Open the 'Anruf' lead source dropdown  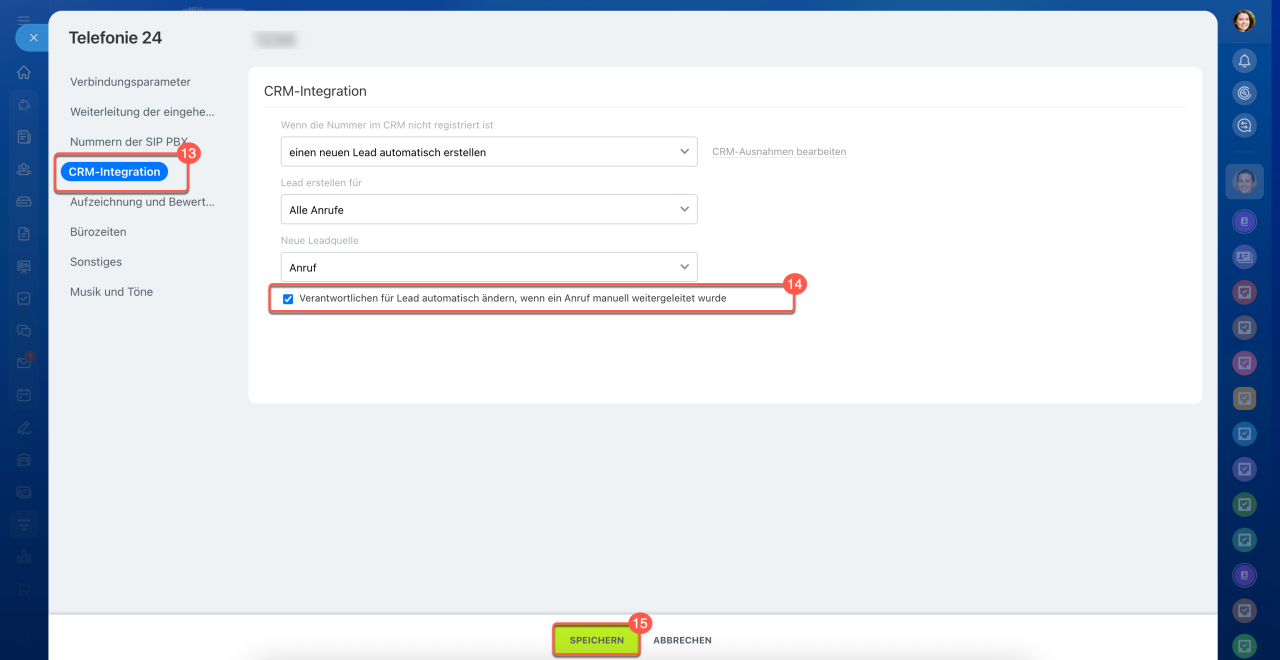(x=489, y=268)
